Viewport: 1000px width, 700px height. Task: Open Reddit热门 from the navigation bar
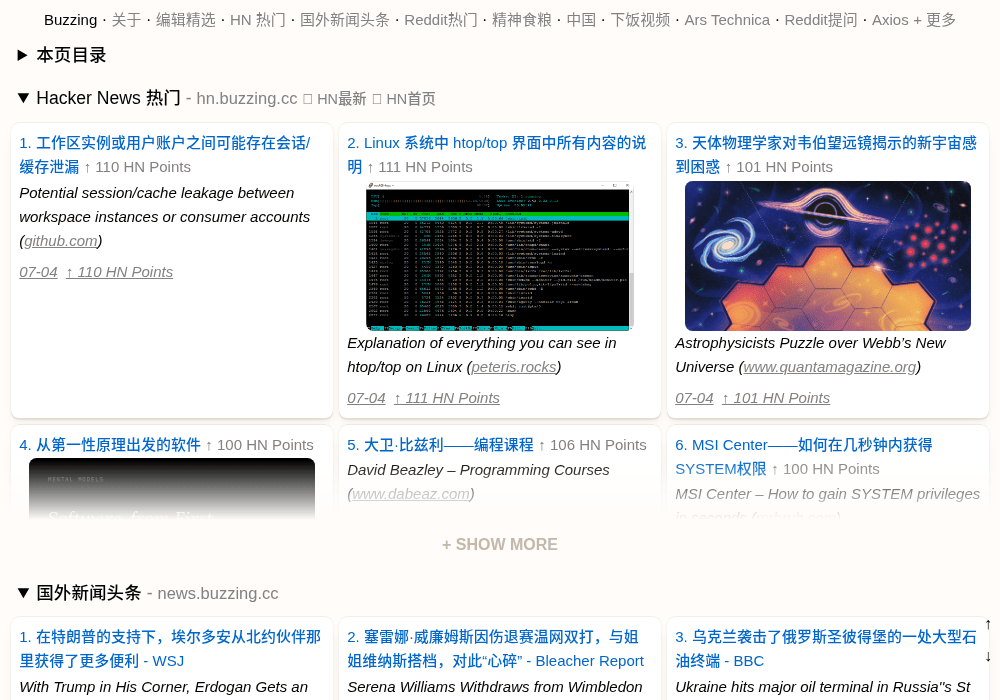tap(441, 20)
